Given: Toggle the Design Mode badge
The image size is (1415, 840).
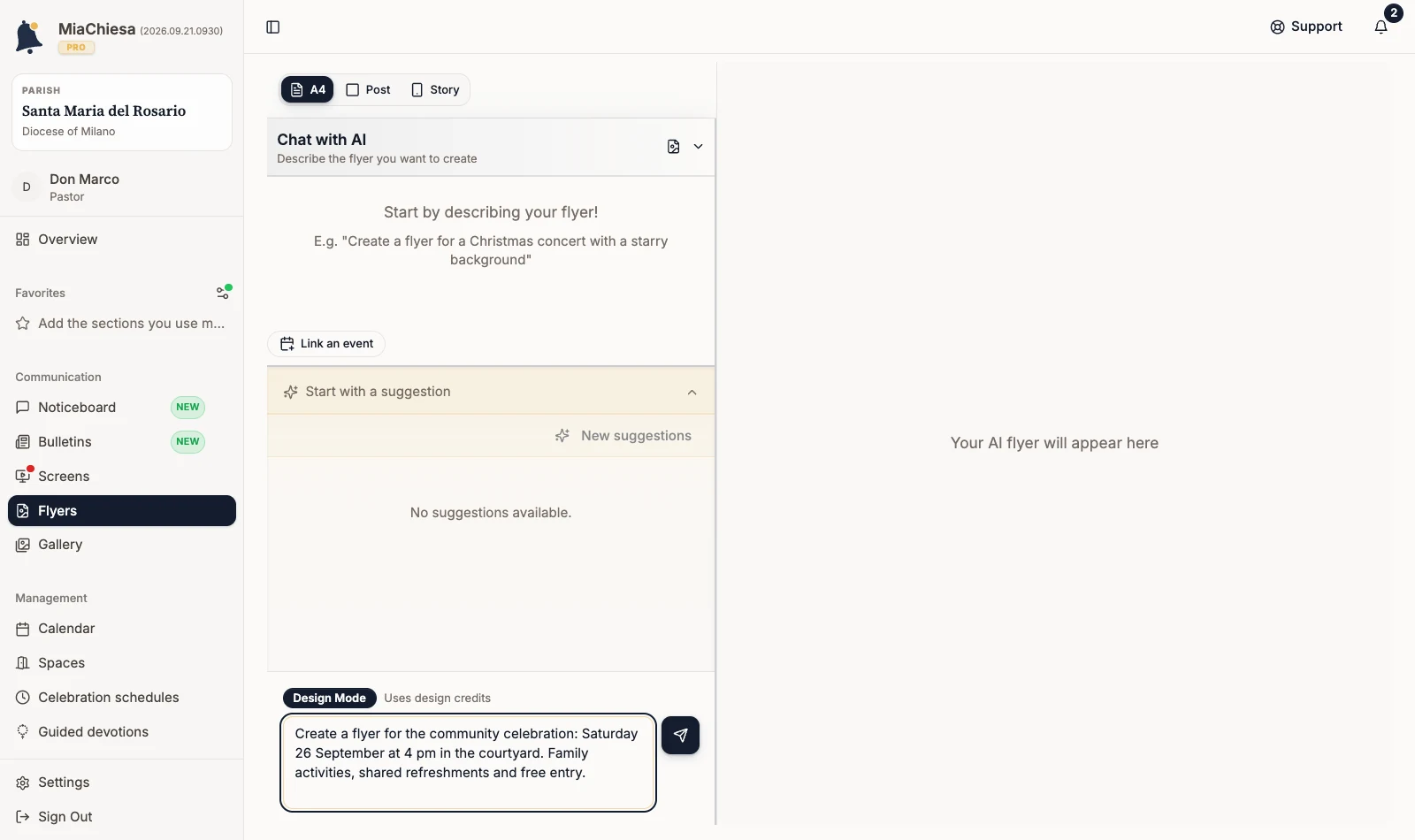Looking at the screenshot, I should coord(330,698).
